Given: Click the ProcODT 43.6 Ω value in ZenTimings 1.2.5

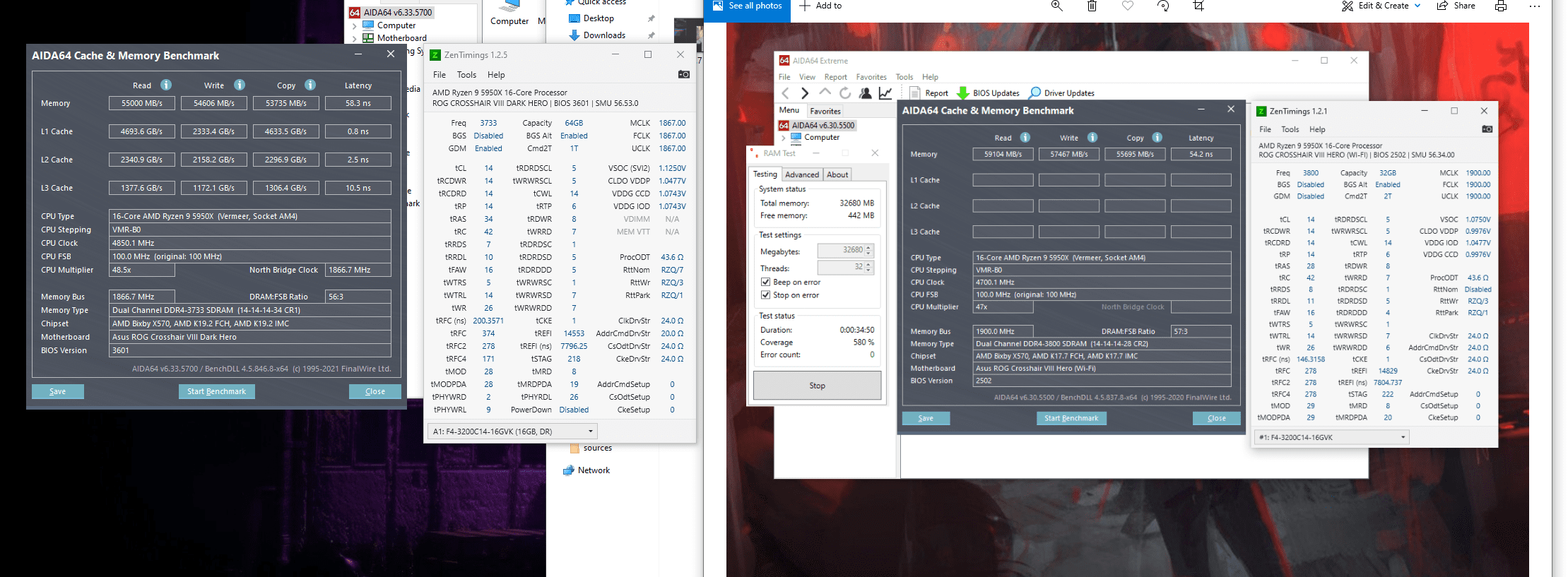Looking at the screenshot, I should (672, 257).
